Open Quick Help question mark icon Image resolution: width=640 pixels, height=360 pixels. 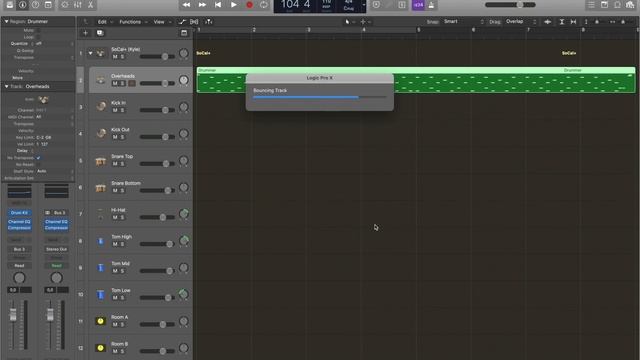pos(36,4)
